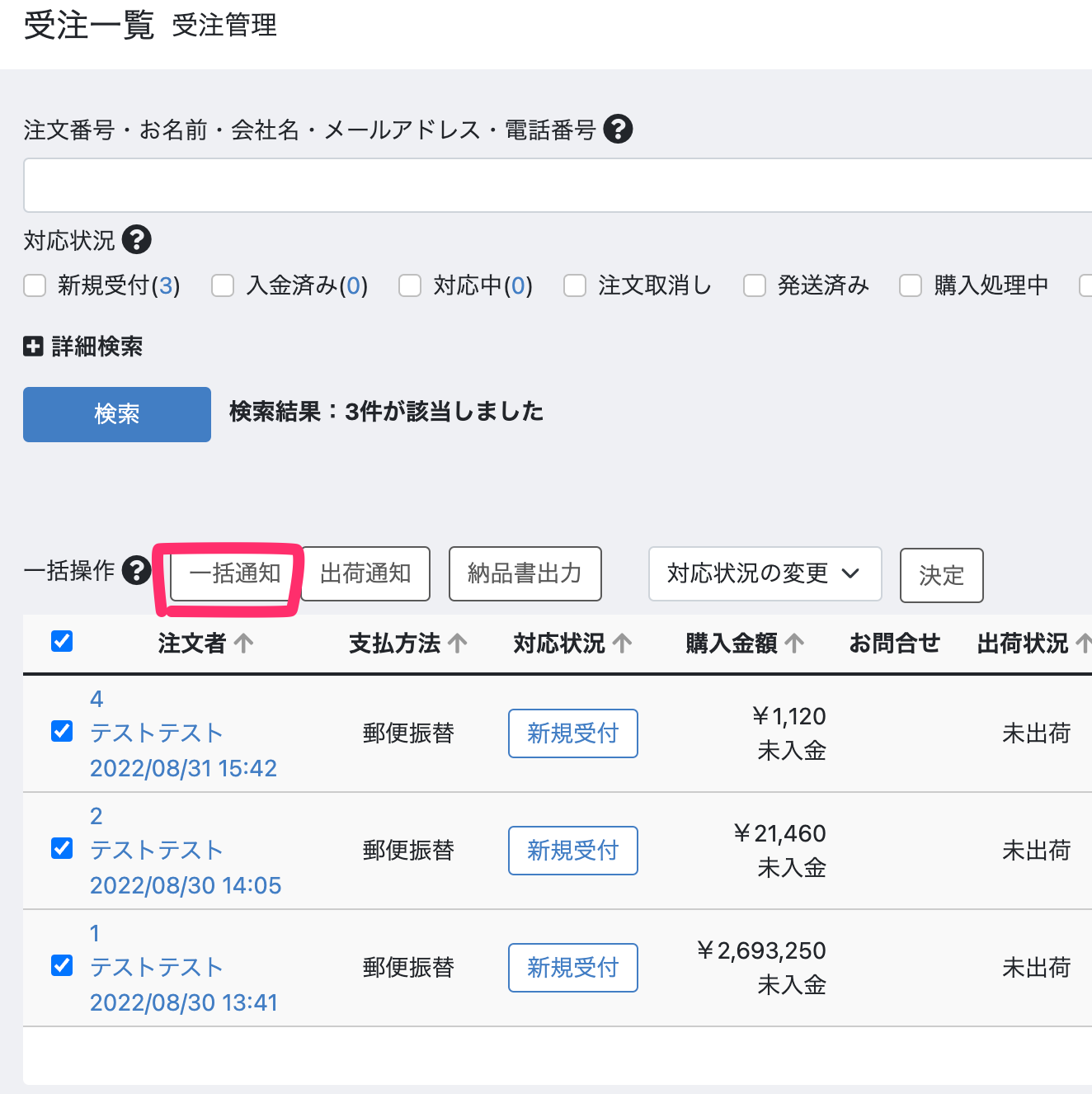
Task: Click 新規受付 status button for order 4
Action: pos(573,733)
